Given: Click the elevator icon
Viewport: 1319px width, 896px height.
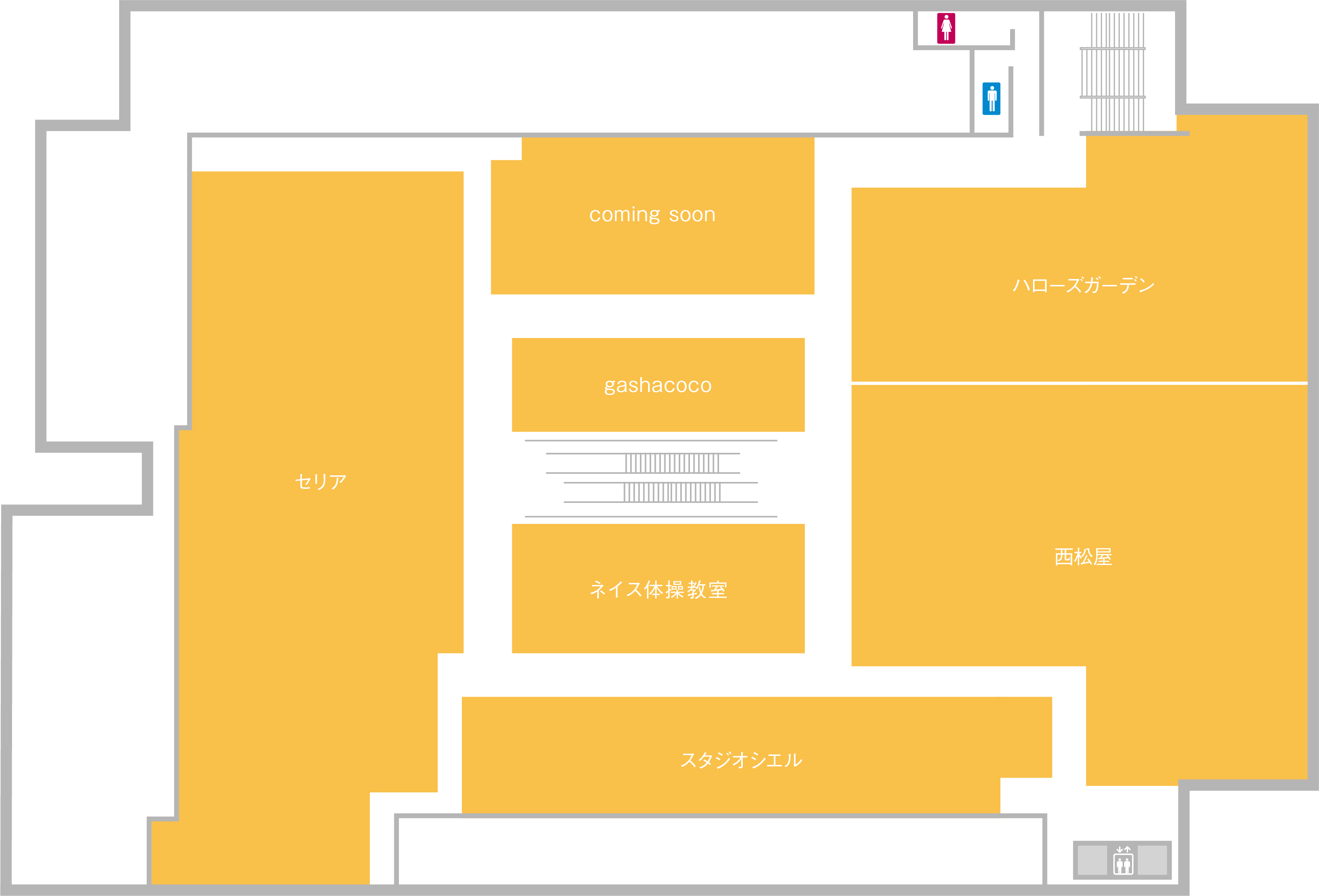Looking at the screenshot, I should 1123,860.
